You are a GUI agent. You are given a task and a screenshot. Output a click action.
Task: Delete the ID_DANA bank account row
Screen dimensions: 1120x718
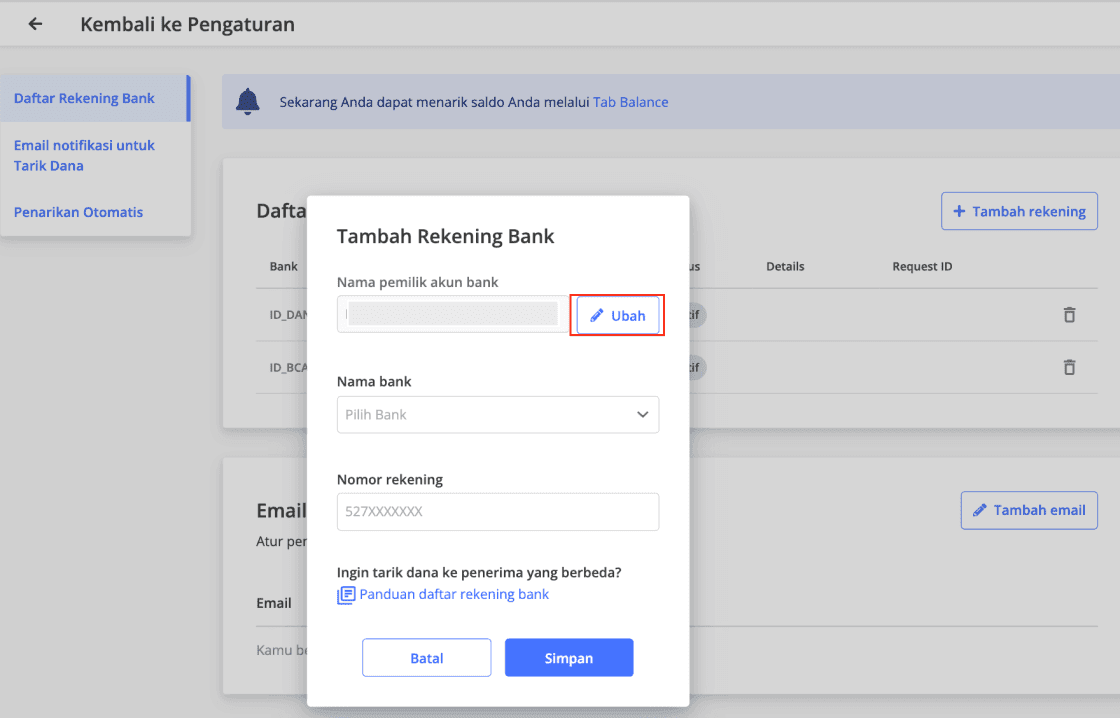1069,315
